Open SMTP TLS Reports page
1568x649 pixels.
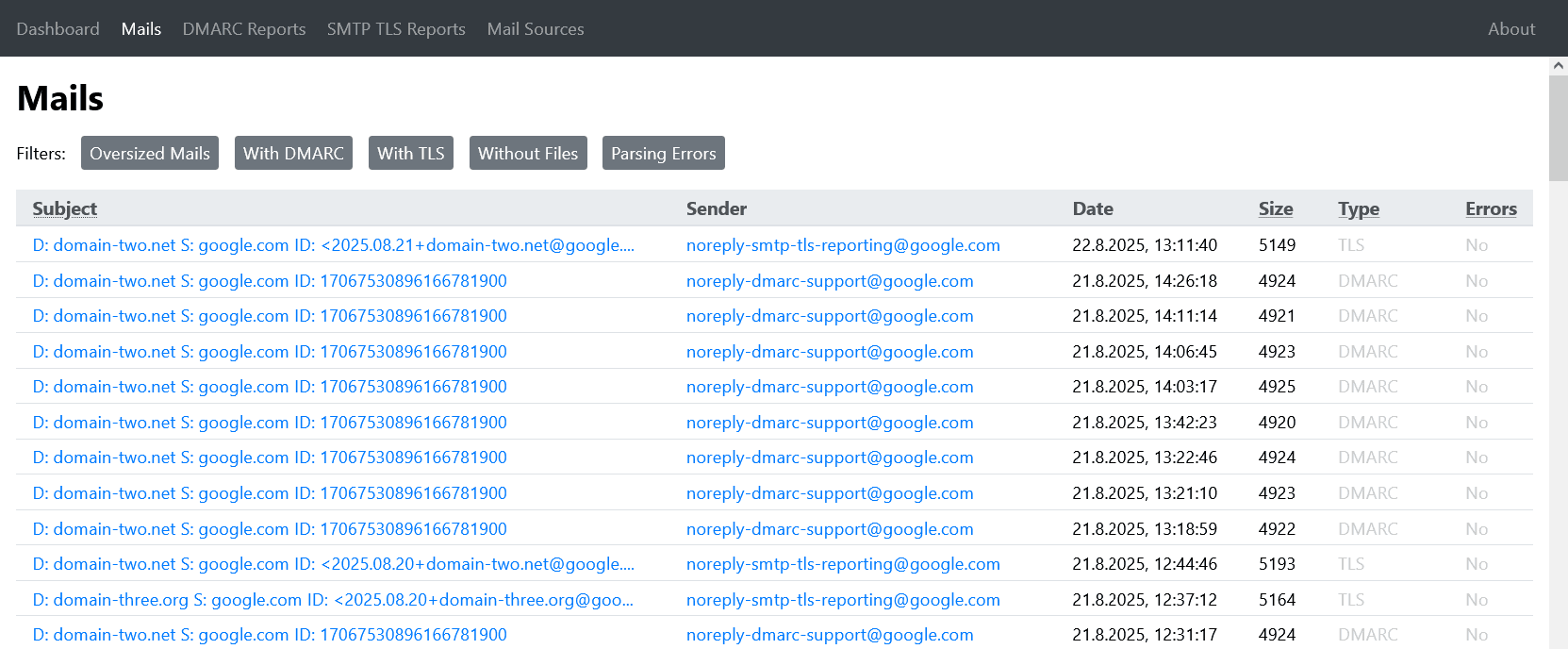(x=396, y=29)
